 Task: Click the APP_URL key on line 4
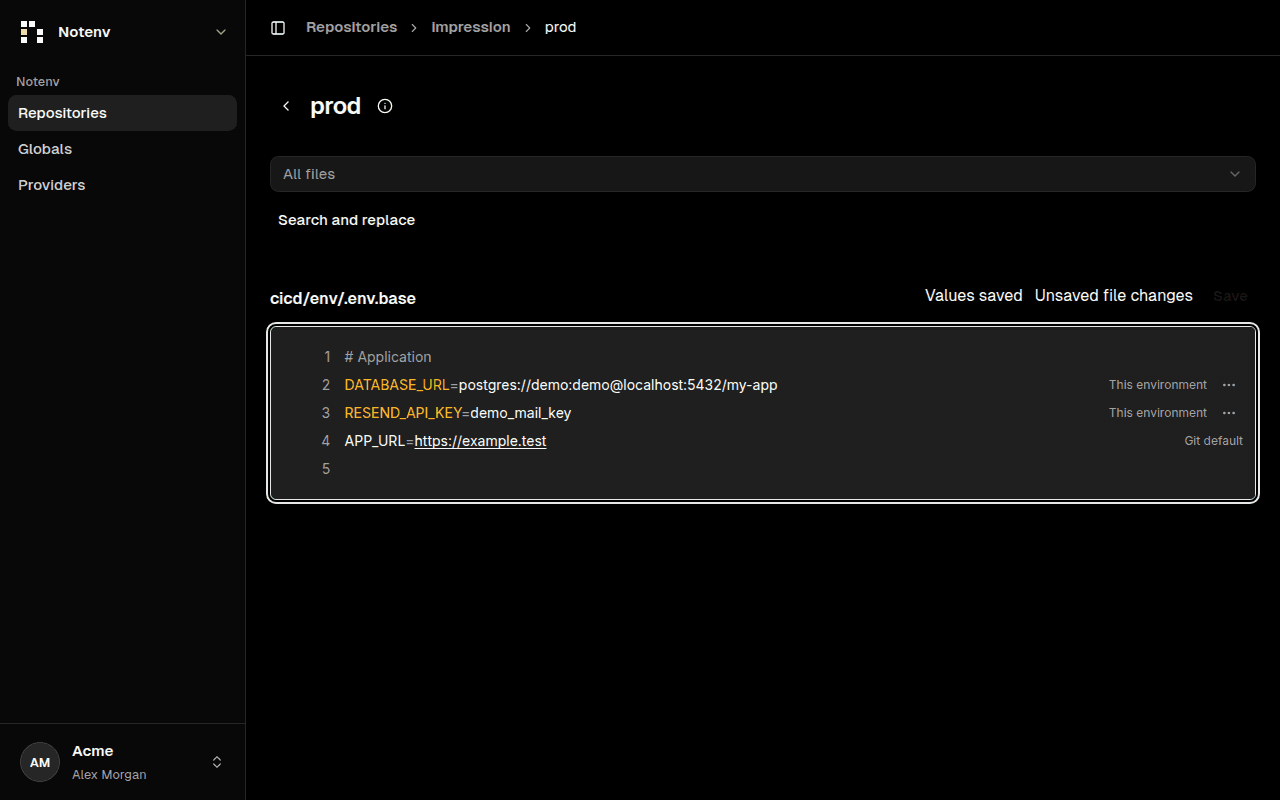[375, 441]
